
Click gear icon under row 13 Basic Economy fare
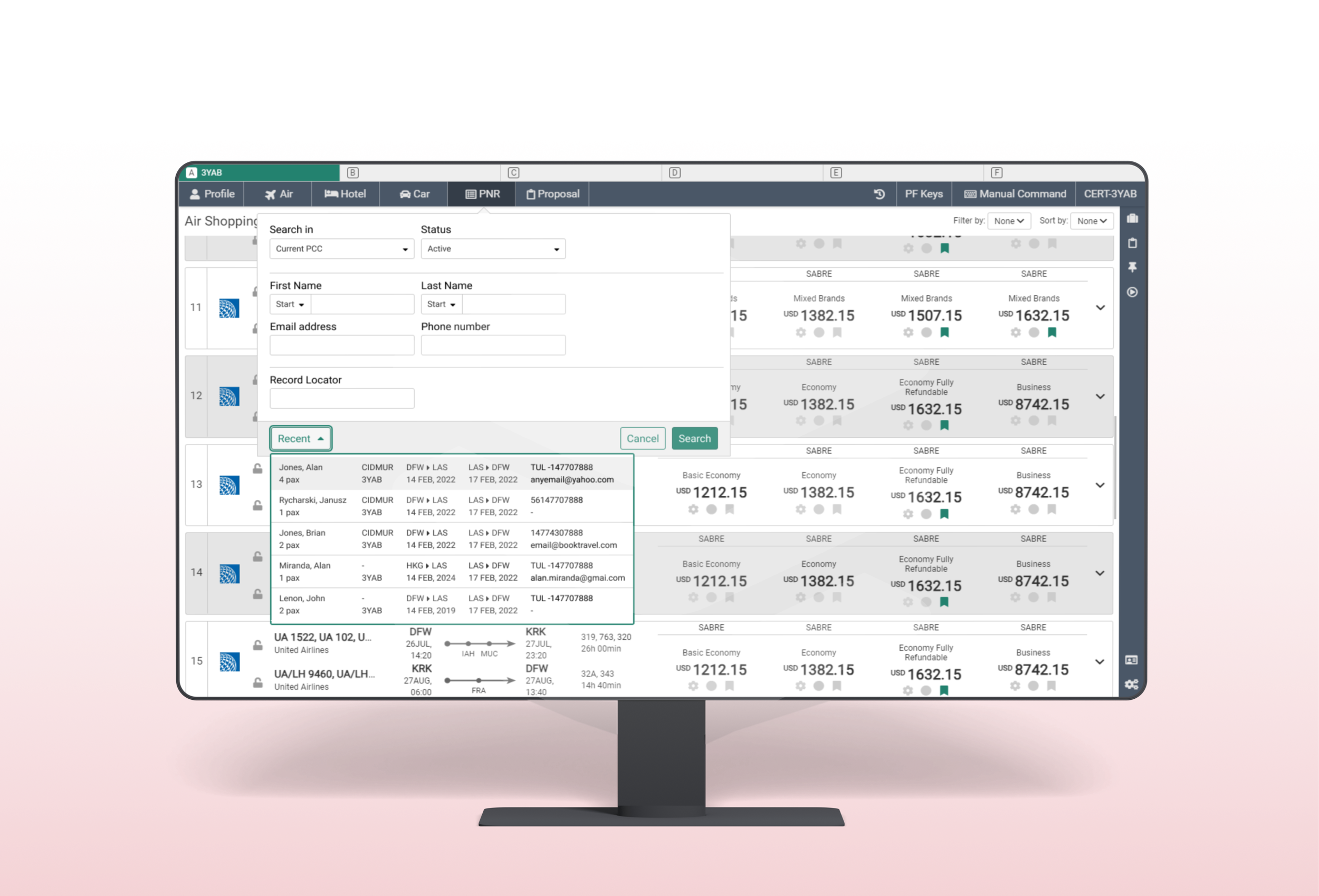pos(693,509)
